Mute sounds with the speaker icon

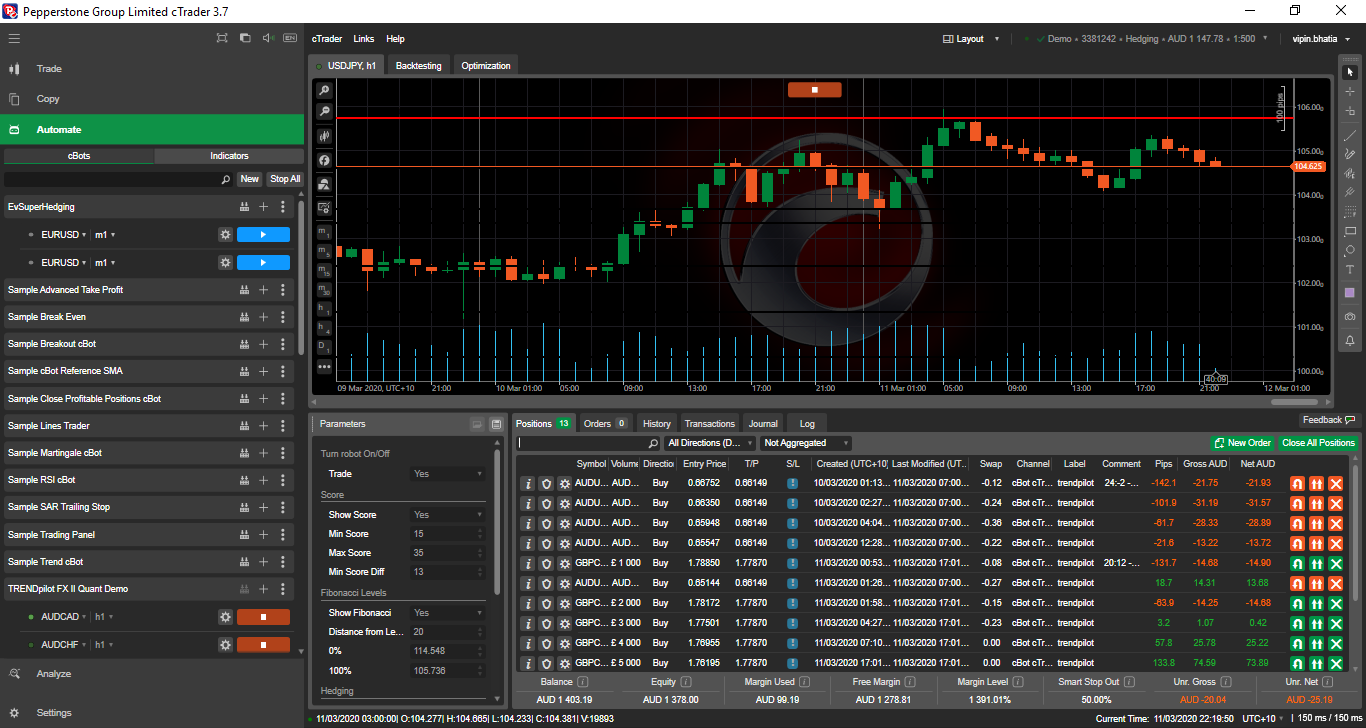point(268,38)
